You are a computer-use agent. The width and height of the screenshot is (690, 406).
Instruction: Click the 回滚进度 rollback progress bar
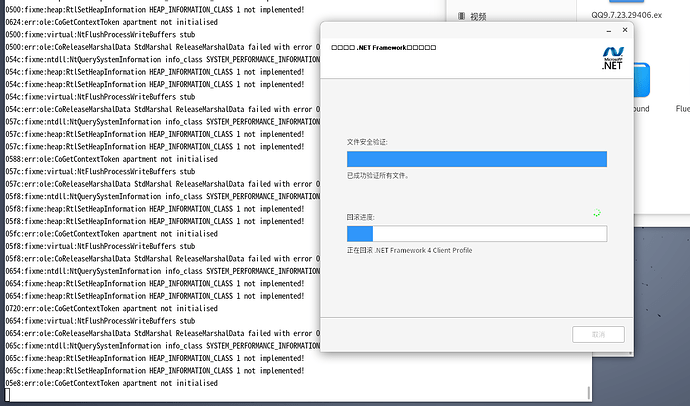[x=477, y=234]
